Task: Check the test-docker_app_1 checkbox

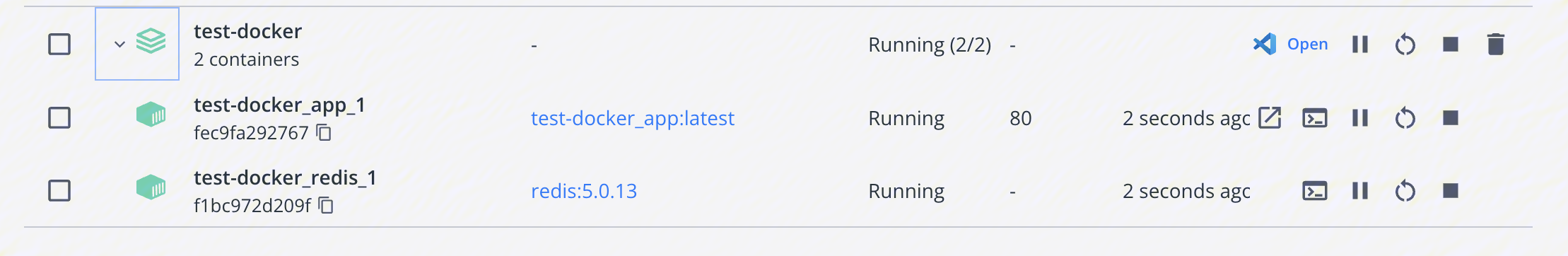Action: [x=59, y=117]
